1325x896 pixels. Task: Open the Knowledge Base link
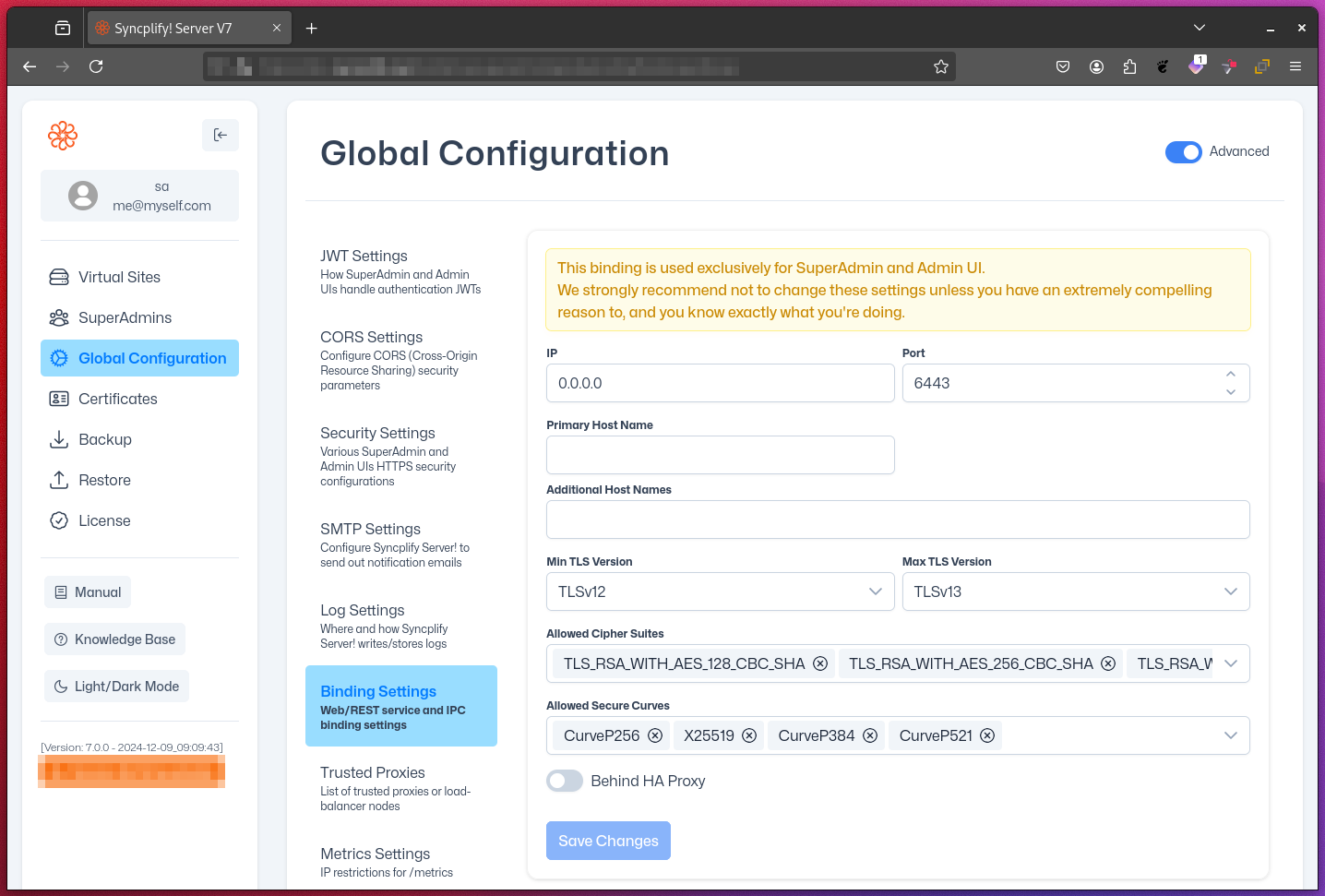(x=115, y=639)
